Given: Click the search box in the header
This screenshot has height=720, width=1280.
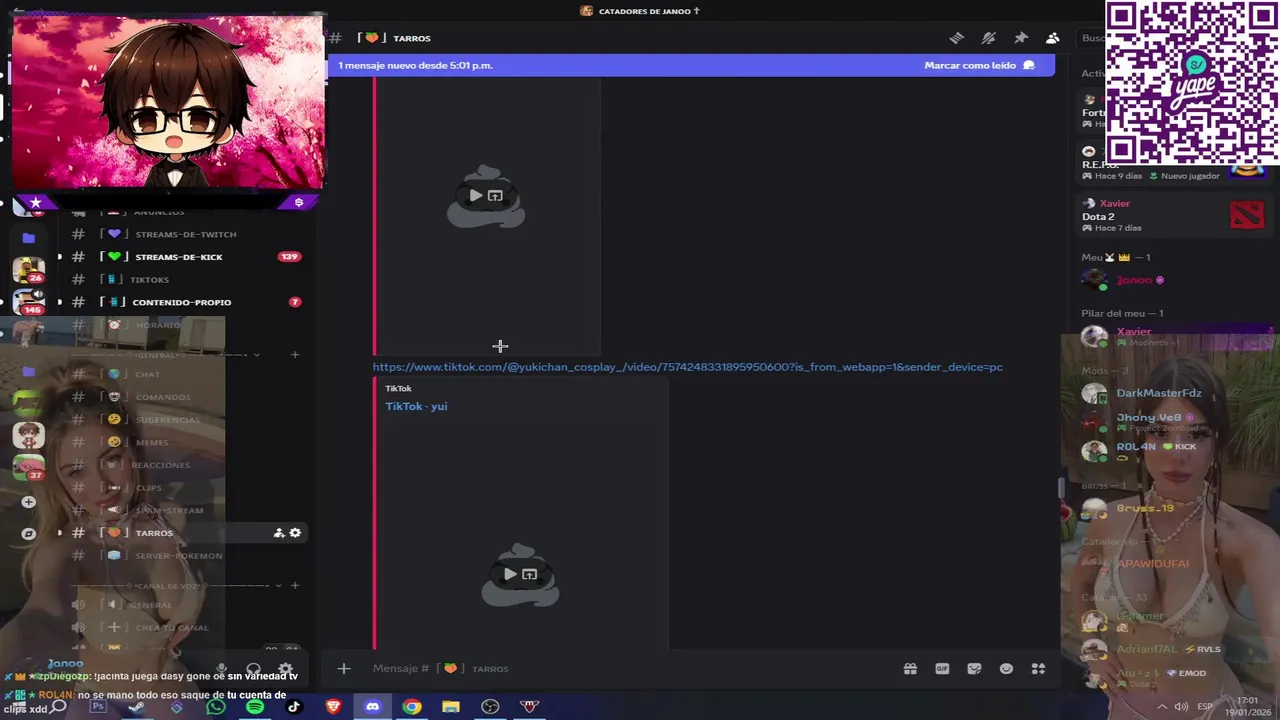Looking at the screenshot, I should 1091,38.
